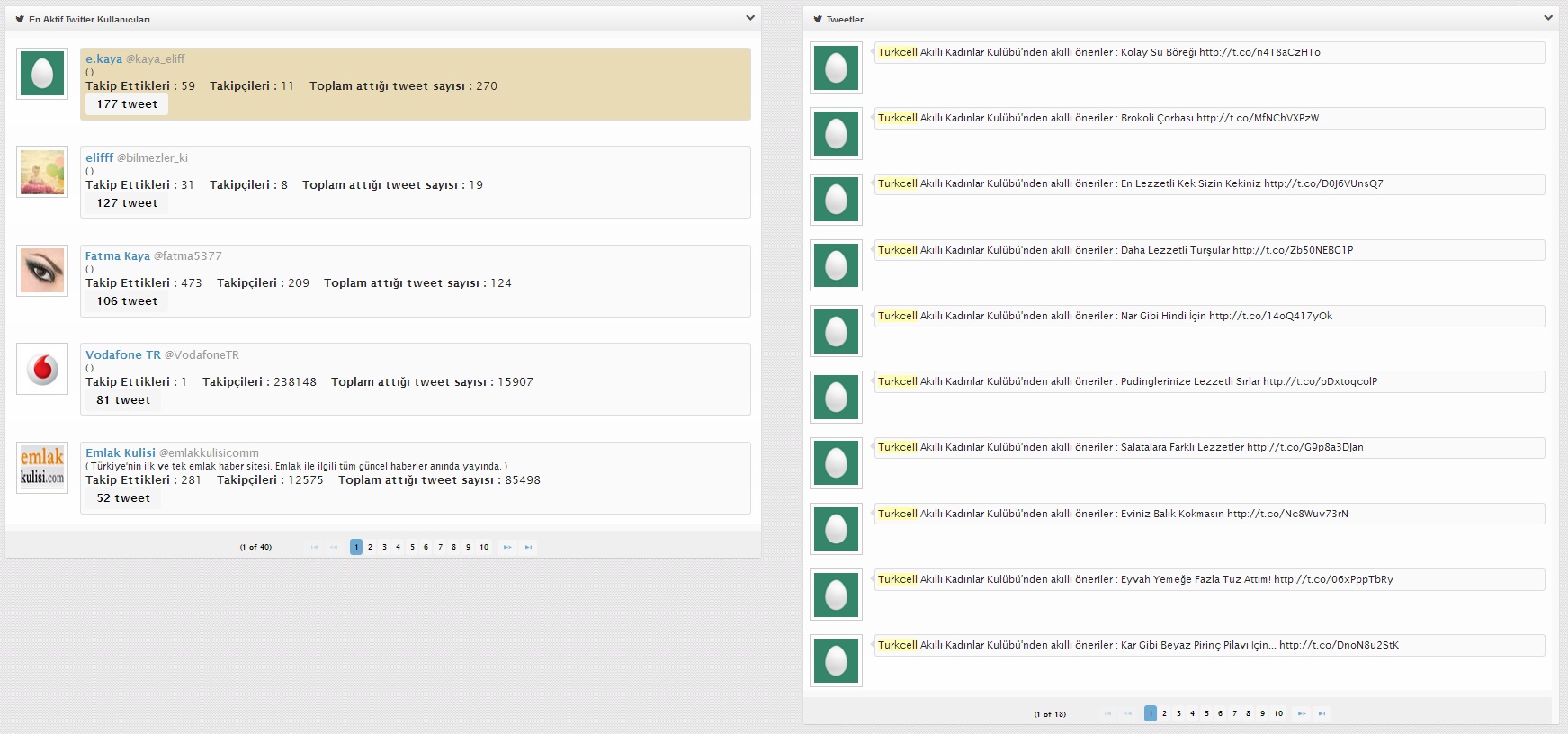
Task: Select page 2 in users paginator
Action: pyautogui.click(x=370, y=547)
